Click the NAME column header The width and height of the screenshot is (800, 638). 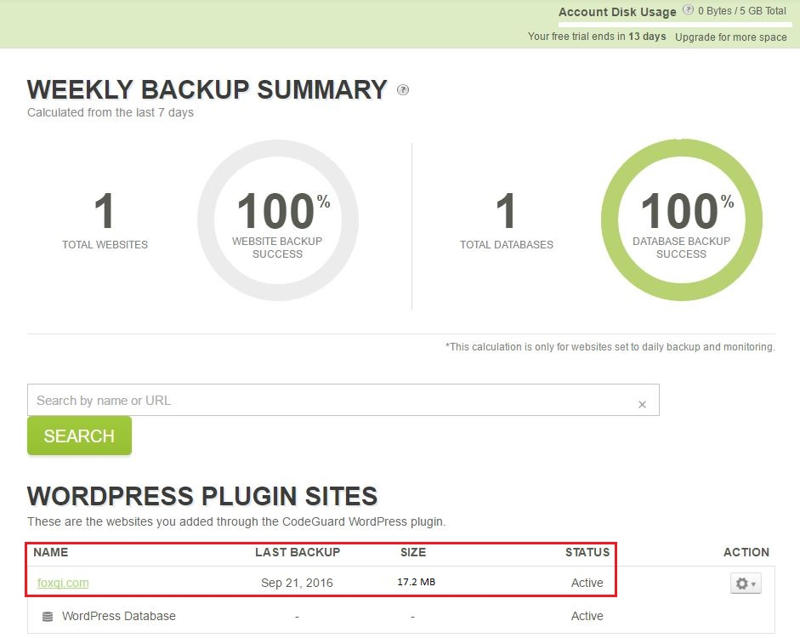(x=51, y=552)
